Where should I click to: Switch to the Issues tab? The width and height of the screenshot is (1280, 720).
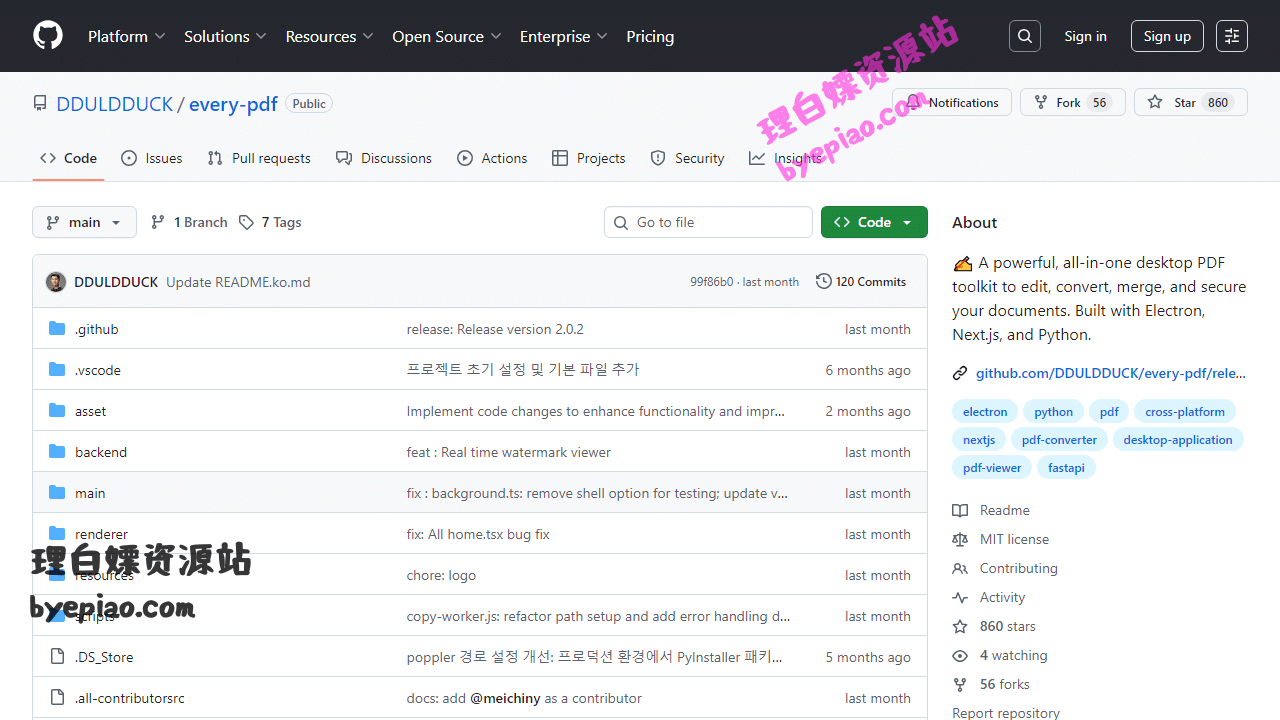coord(152,158)
